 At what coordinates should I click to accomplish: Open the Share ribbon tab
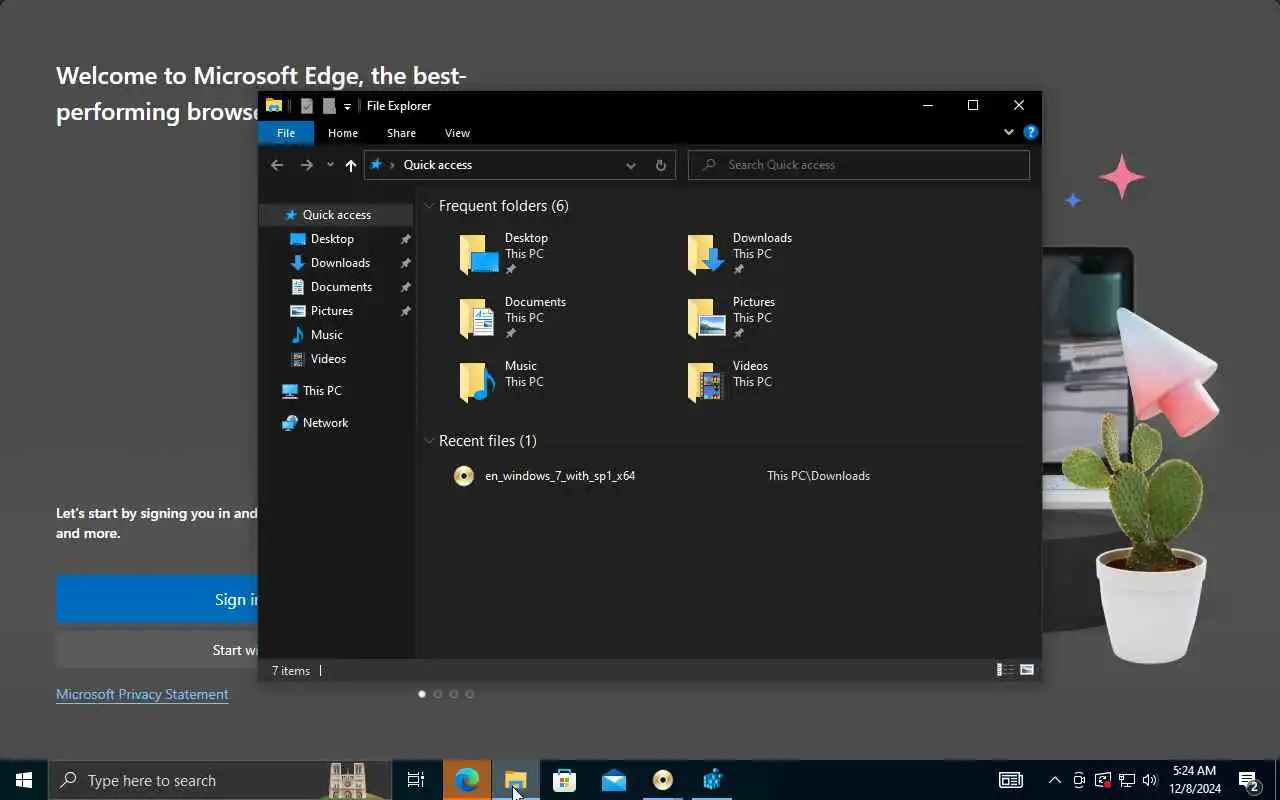(401, 133)
